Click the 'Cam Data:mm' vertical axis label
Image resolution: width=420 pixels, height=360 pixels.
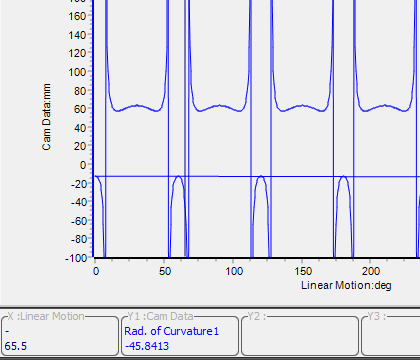click(x=46, y=117)
